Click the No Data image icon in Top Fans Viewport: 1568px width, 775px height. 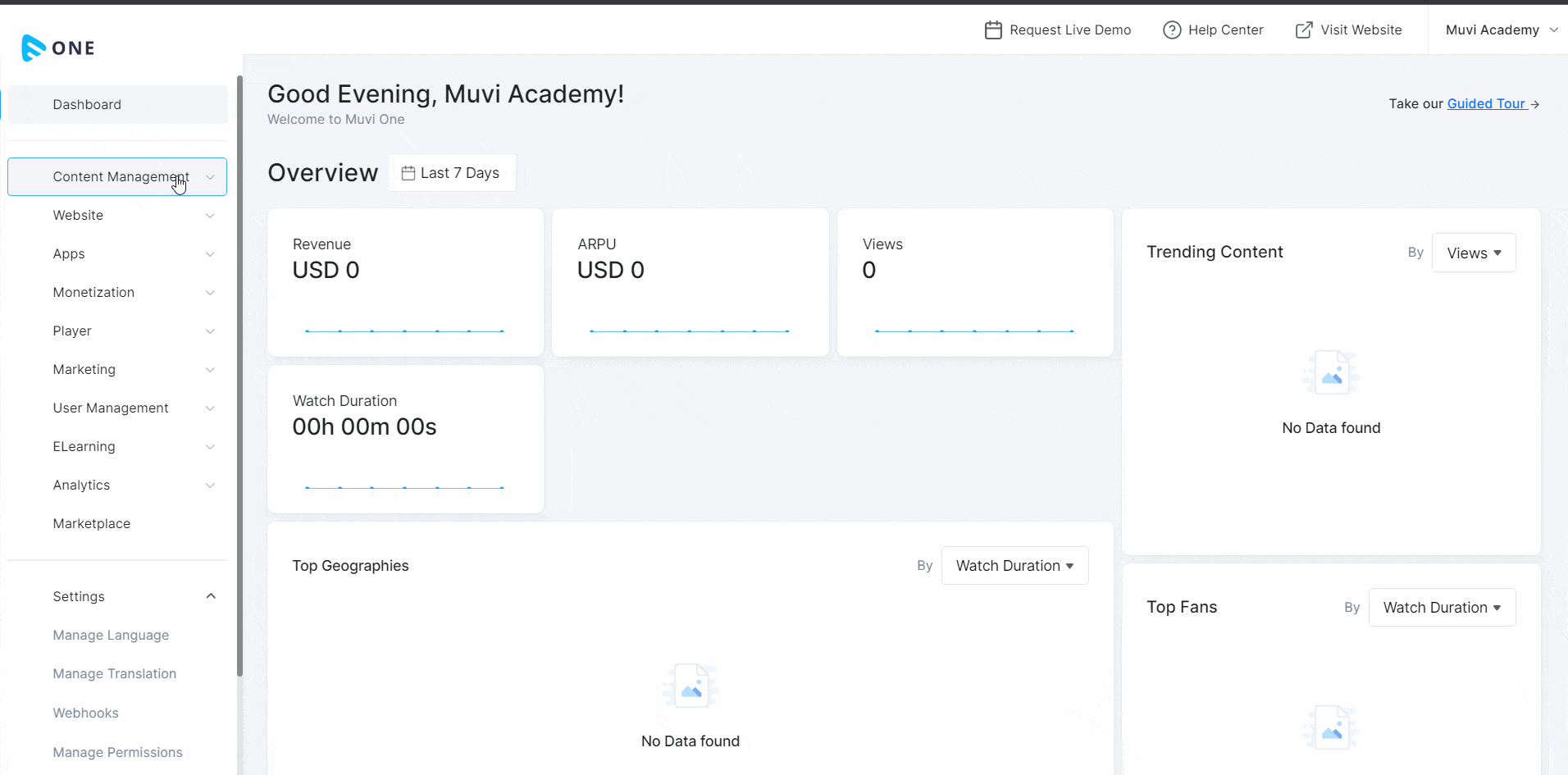tap(1331, 727)
